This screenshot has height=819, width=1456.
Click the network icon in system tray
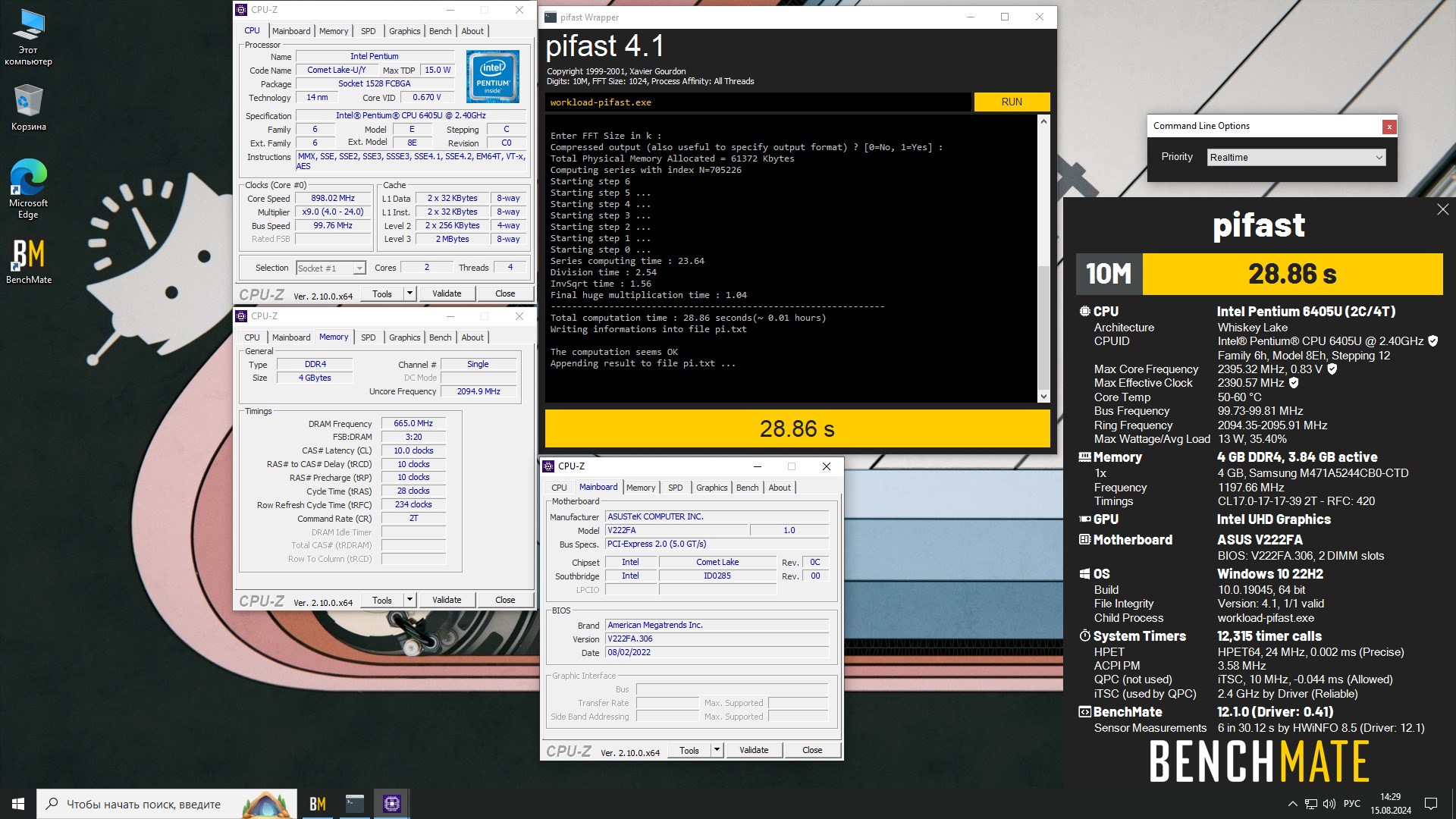tap(1311, 804)
